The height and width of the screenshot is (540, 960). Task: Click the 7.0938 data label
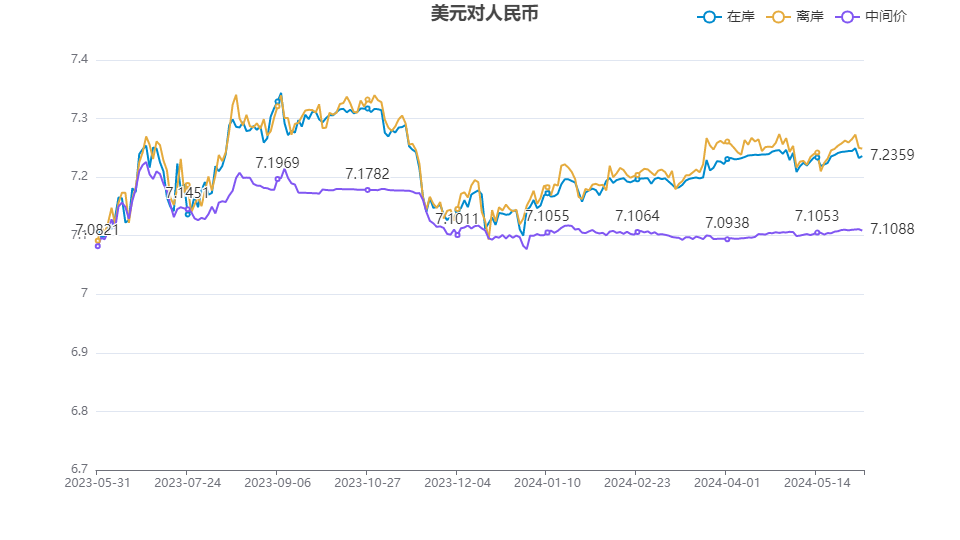click(727, 223)
